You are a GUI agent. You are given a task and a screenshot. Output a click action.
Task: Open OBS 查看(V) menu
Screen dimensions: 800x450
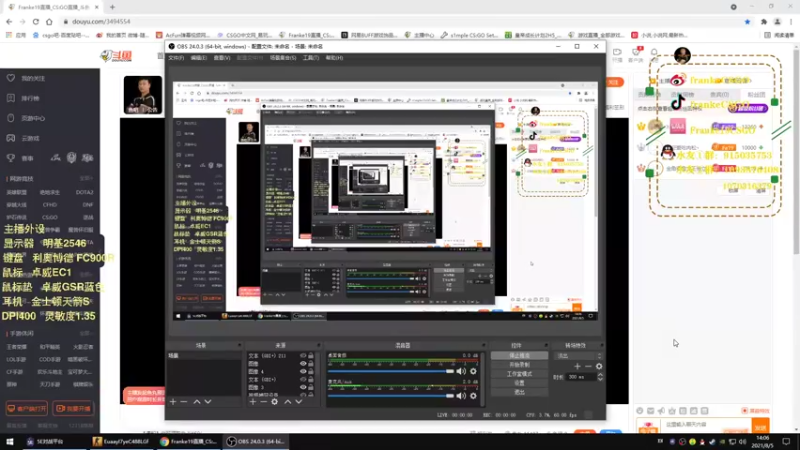pyautogui.click(x=221, y=58)
